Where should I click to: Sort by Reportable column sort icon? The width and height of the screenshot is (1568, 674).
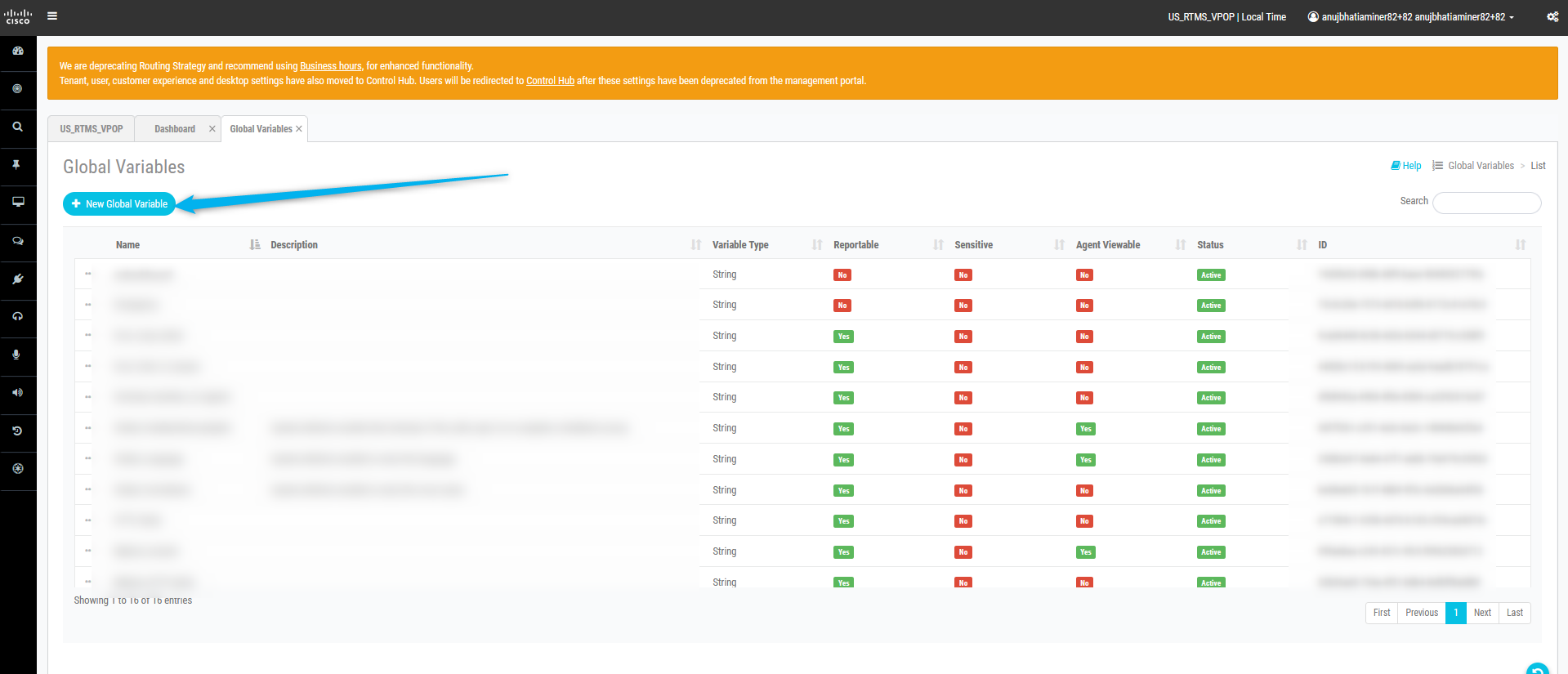click(938, 244)
